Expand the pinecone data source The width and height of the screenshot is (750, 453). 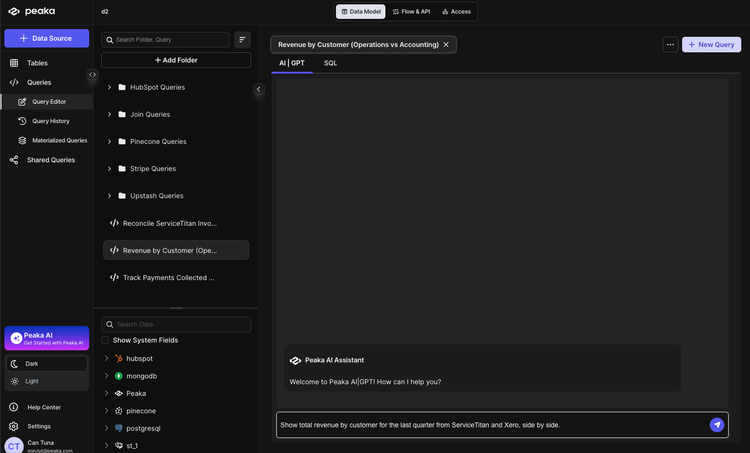pyautogui.click(x=106, y=411)
